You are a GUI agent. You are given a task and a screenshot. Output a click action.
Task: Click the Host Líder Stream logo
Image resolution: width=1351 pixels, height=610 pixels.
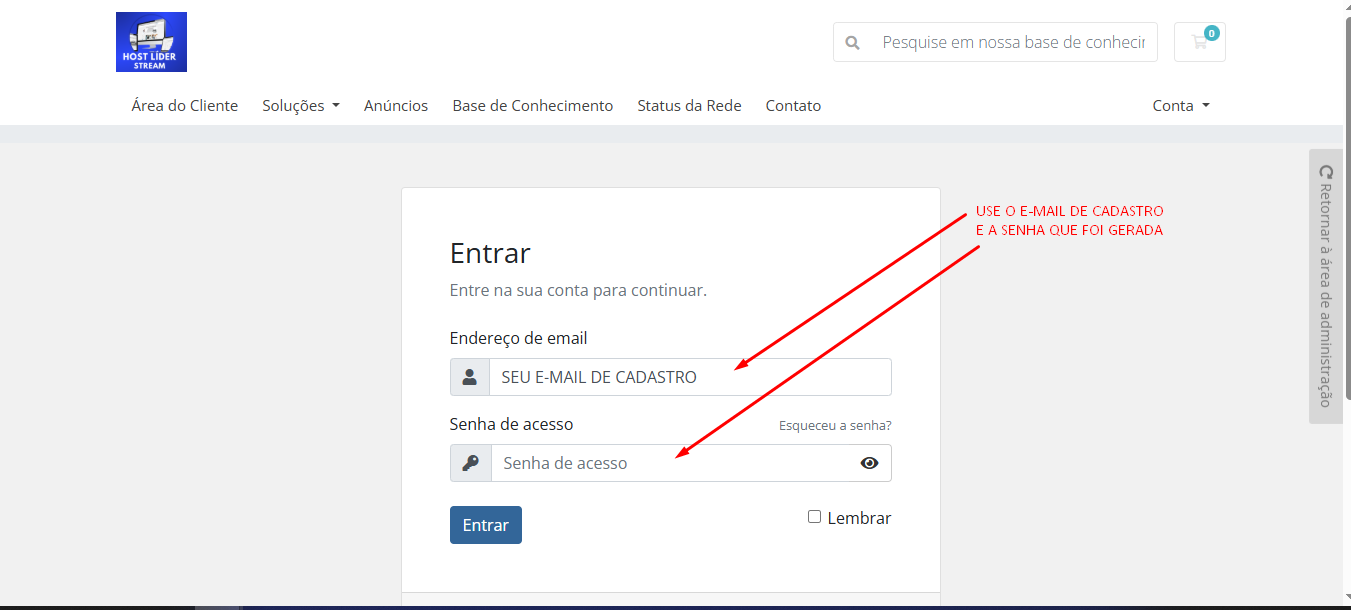click(151, 42)
